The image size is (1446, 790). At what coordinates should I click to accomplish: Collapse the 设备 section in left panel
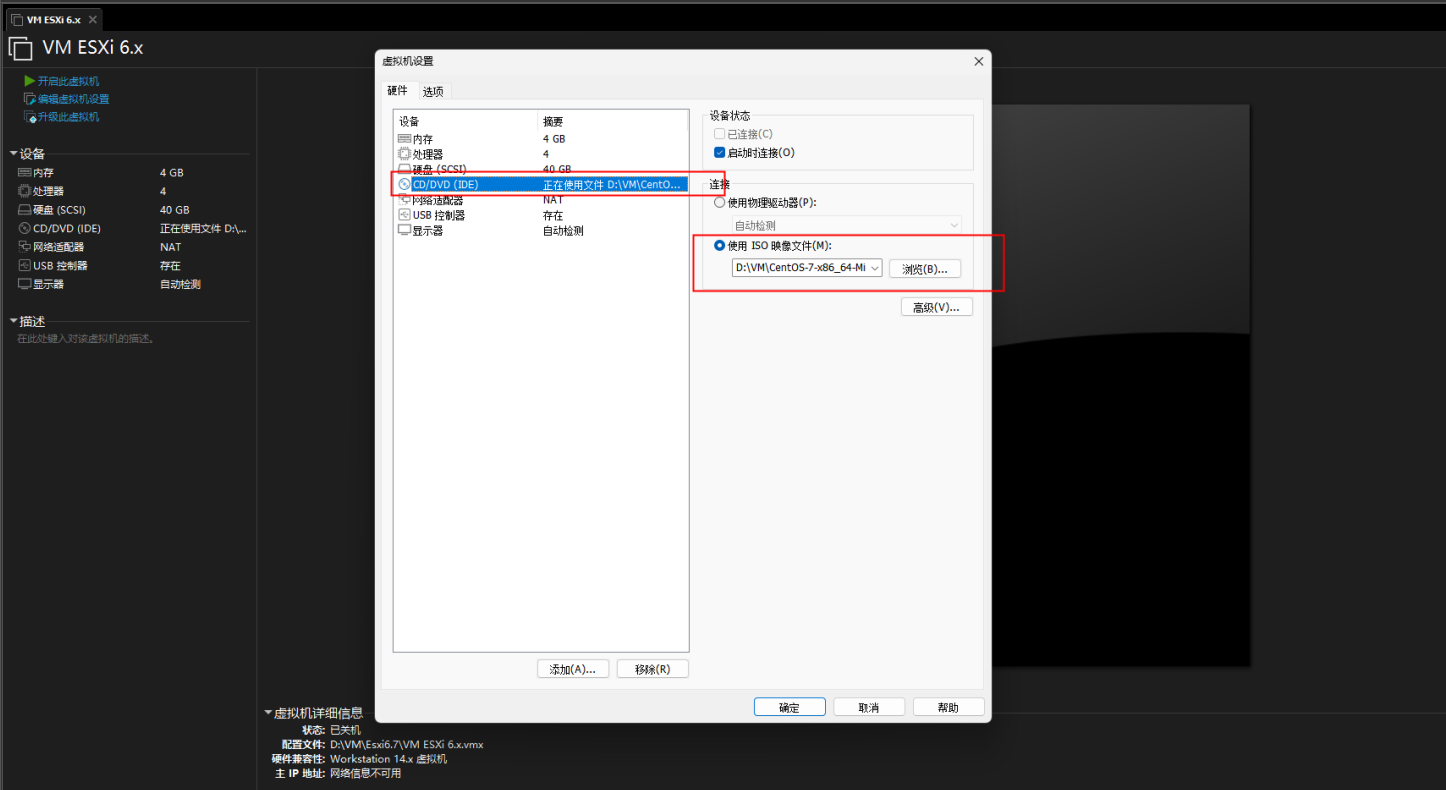click(14, 154)
